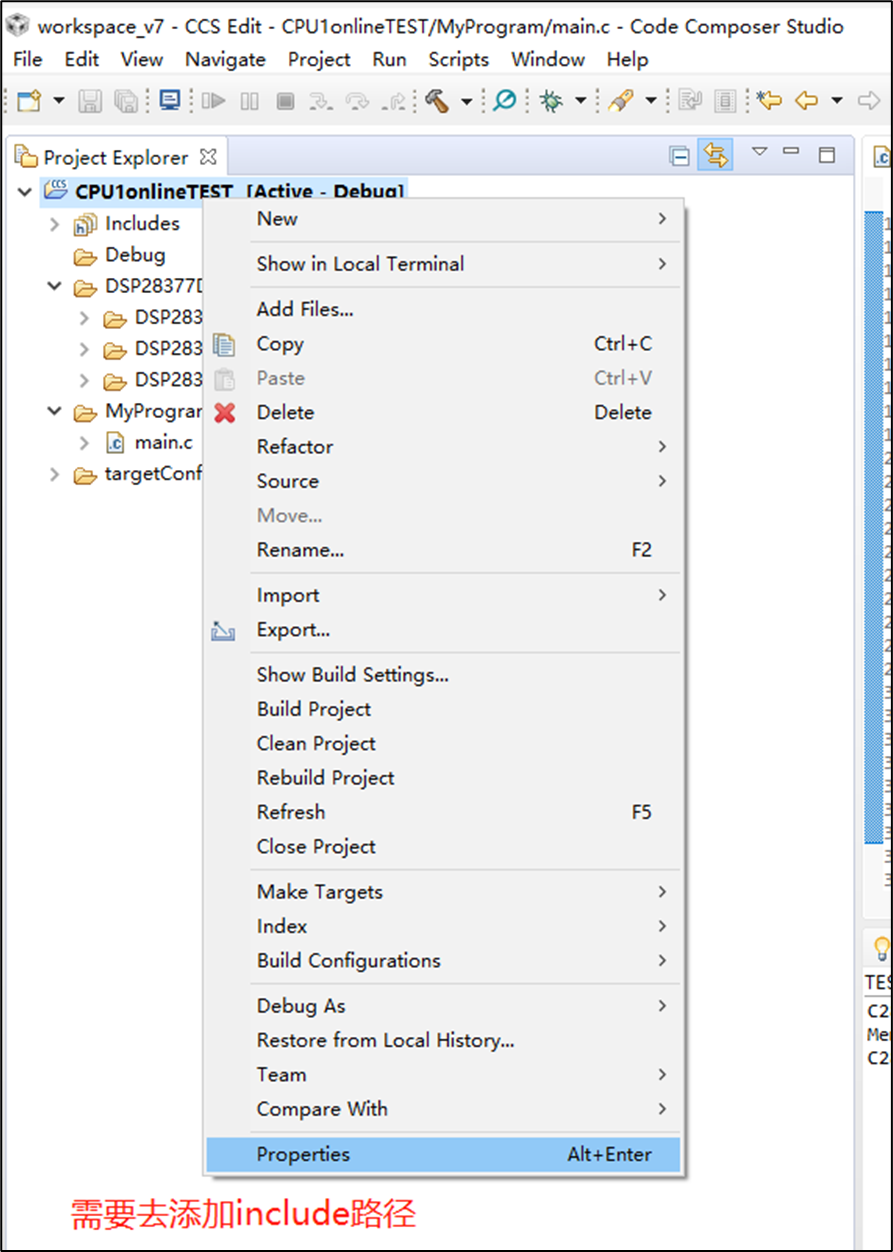Open the Refactor submenu
The image size is (893, 1252).
coord(444,447)
